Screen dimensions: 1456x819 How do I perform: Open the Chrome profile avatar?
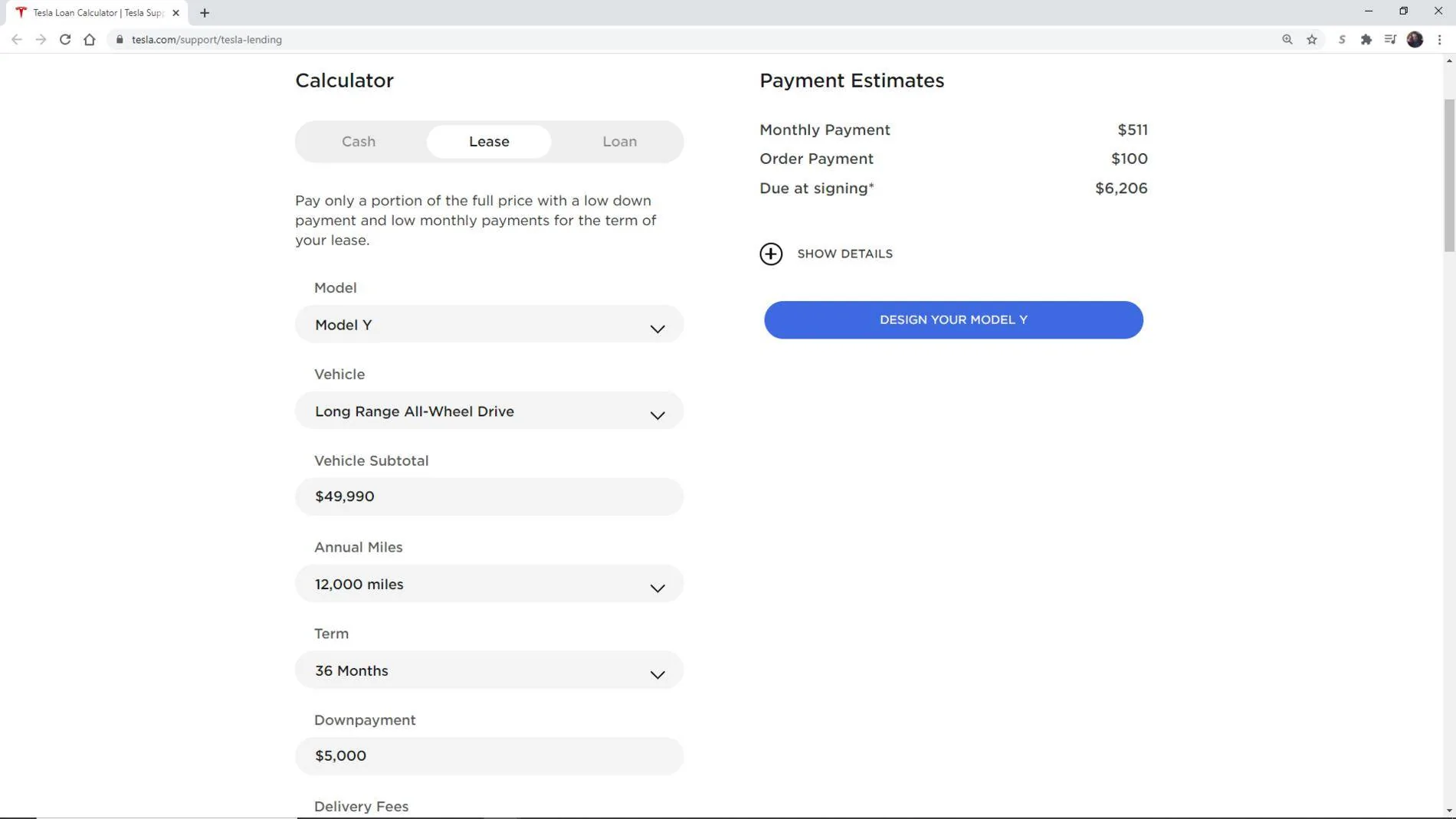point(1415,40)
